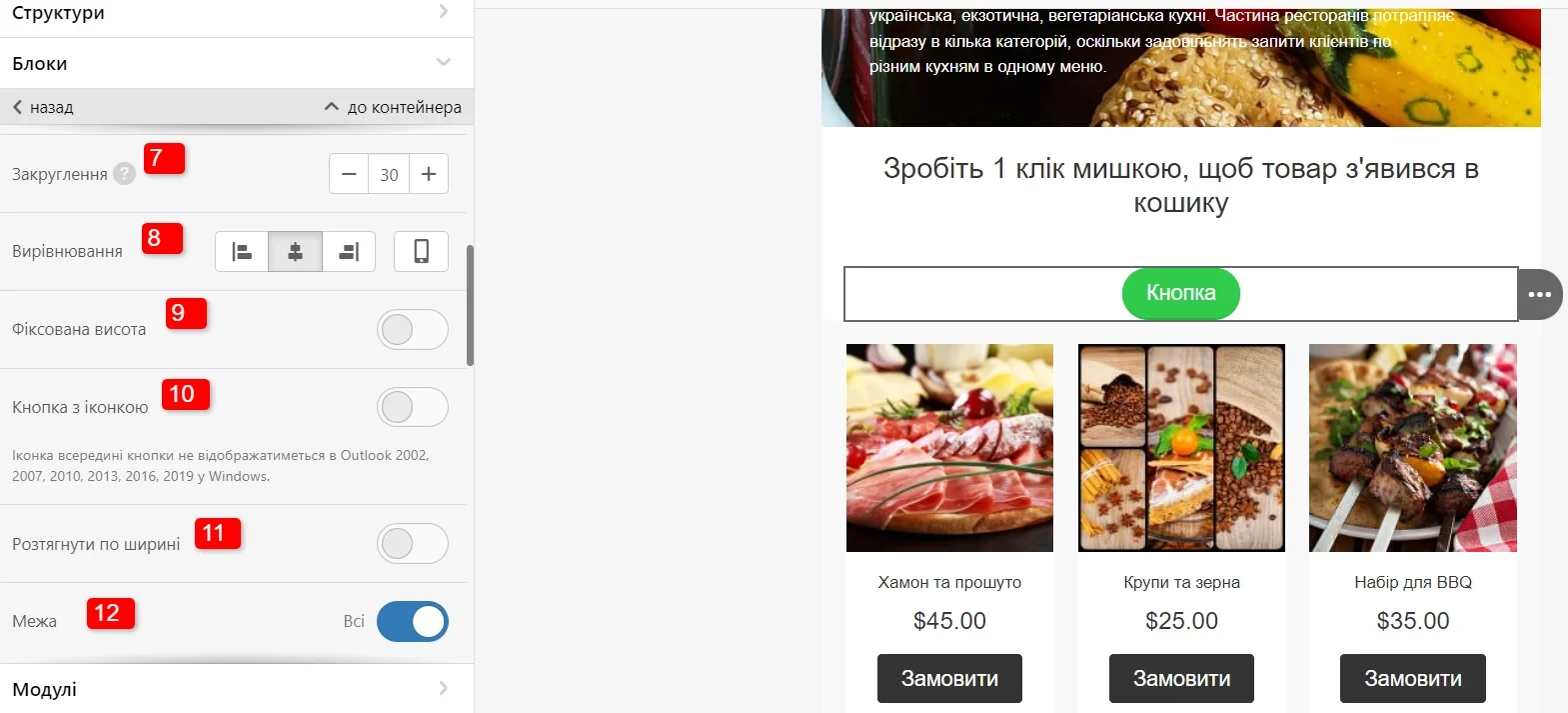The image size is (1568, 713).
Task: Click Замовити under Хамон та прошуто
Action: 949,679
